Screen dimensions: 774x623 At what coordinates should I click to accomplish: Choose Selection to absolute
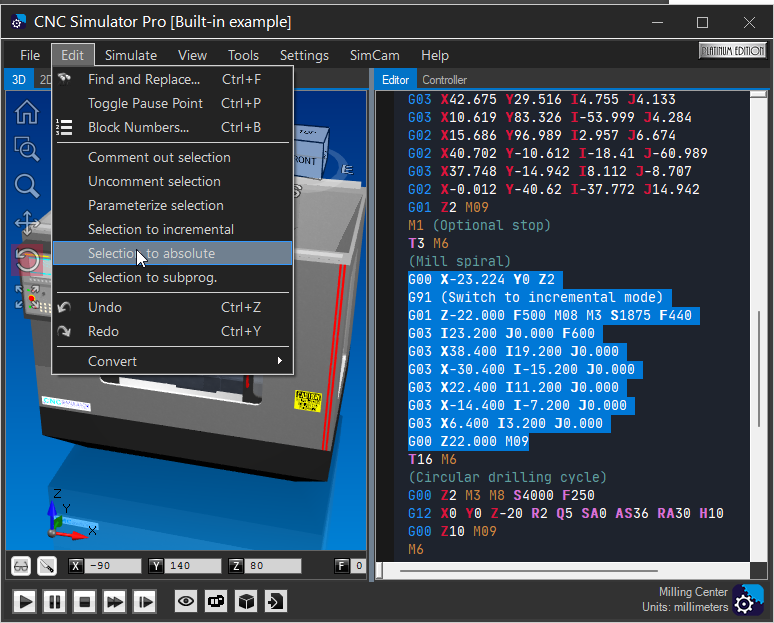coord(172,253)
